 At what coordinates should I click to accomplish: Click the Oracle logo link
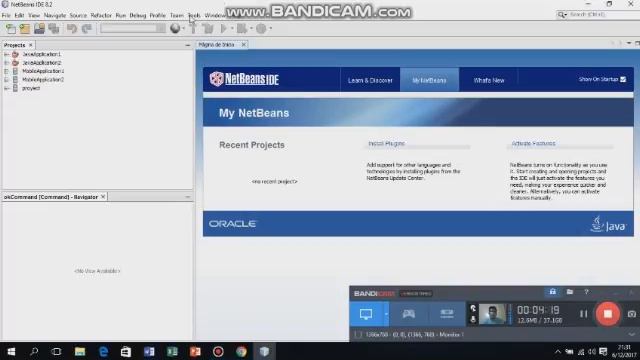[x=232, y=224]
